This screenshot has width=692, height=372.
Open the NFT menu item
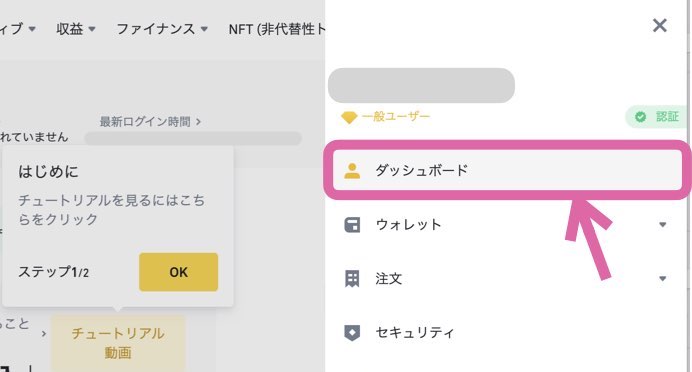[x=277, y=29]
